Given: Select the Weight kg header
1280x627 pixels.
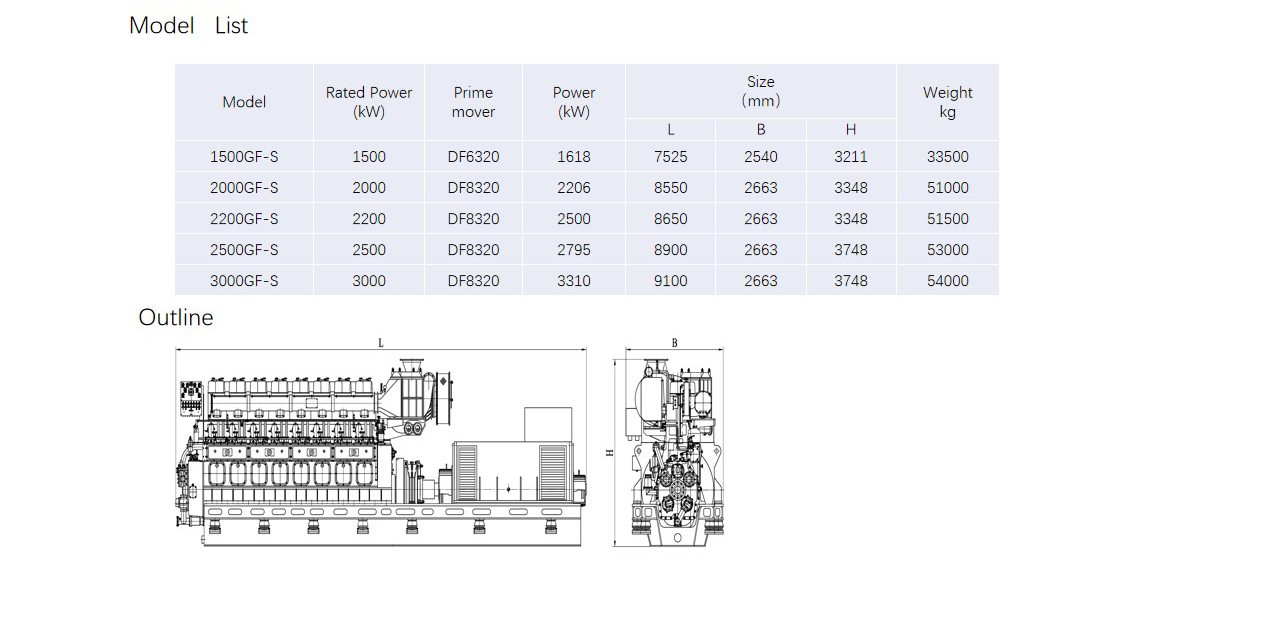Looking at the screenshot, I should pos(948,102).
